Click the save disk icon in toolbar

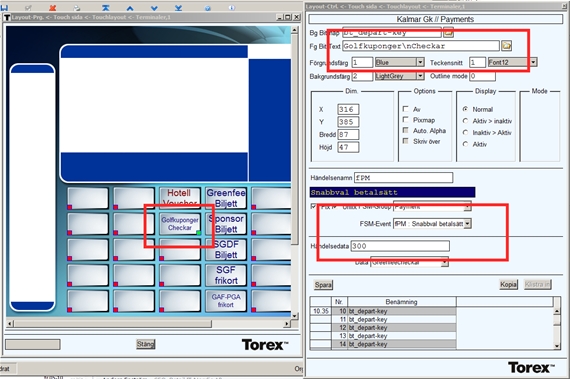[4, 7]
